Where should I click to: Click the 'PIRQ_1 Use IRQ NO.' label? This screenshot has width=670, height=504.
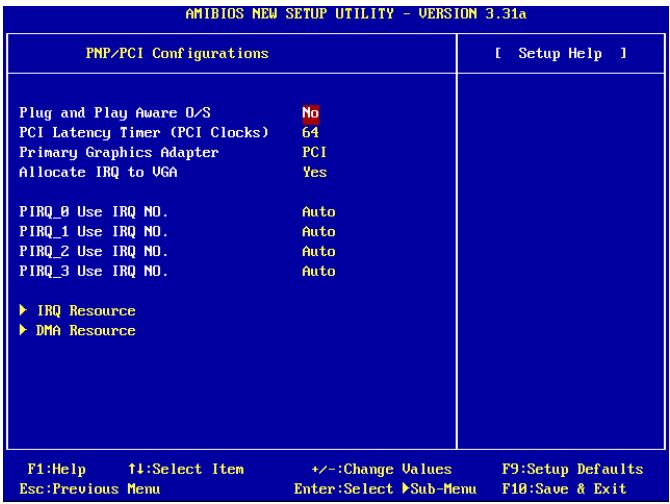pos(94,231)
